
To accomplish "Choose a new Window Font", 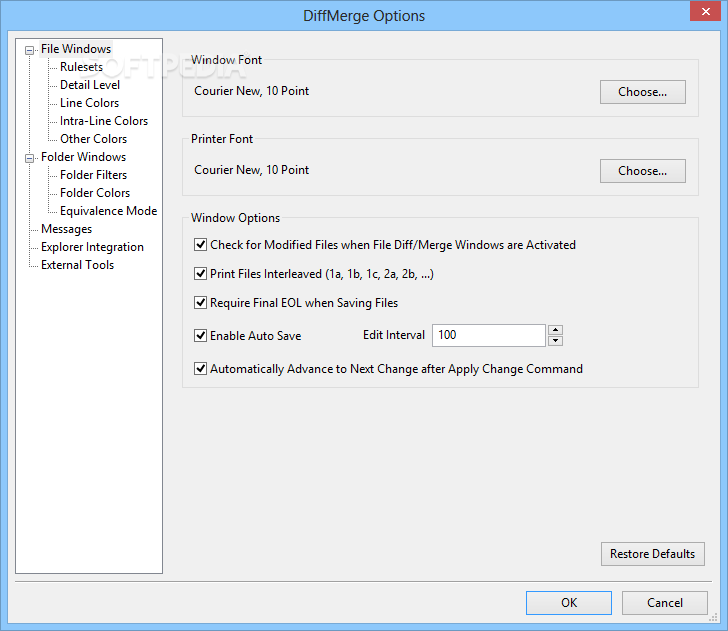I will [643, 92].
